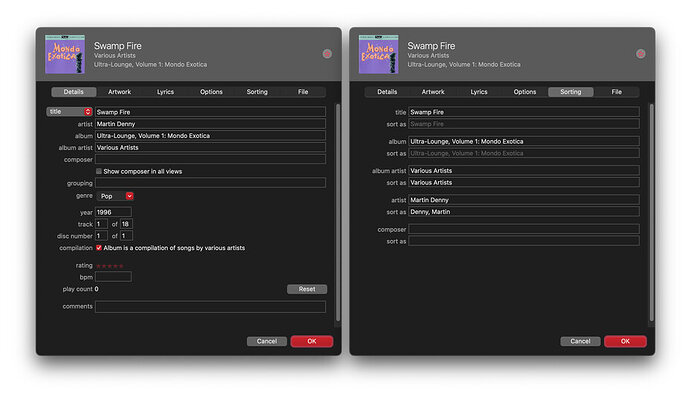The image size is (690, 400).
Task: Click Cancel in the right window
Action: 580,341
